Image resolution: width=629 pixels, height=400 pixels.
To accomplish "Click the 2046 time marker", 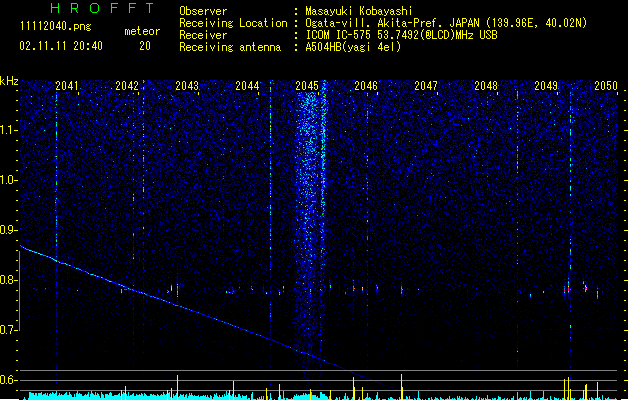I will click(x=366, y=86).
